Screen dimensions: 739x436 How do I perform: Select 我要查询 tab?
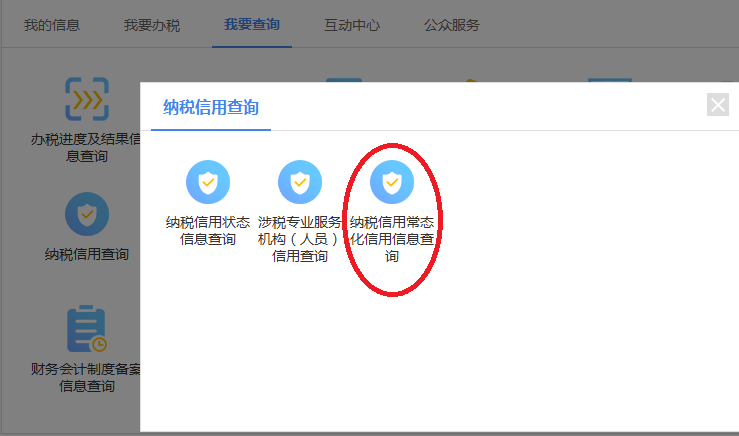[252, 25]
